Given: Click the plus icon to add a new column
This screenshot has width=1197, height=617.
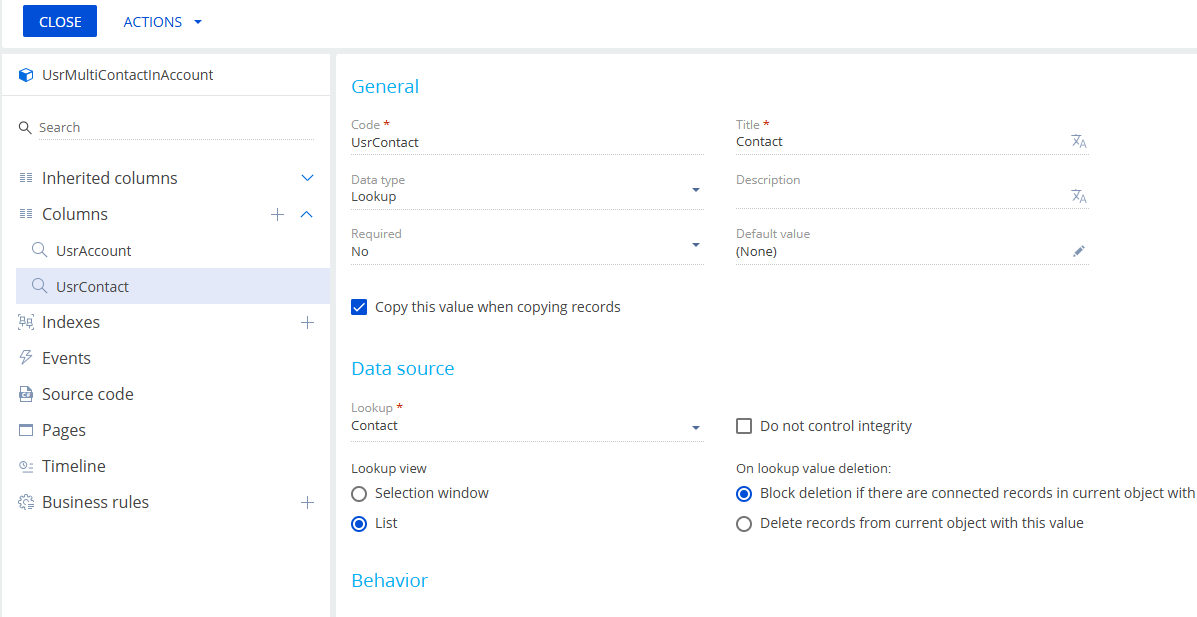Looking at the screenshot, I should point(277,213).
